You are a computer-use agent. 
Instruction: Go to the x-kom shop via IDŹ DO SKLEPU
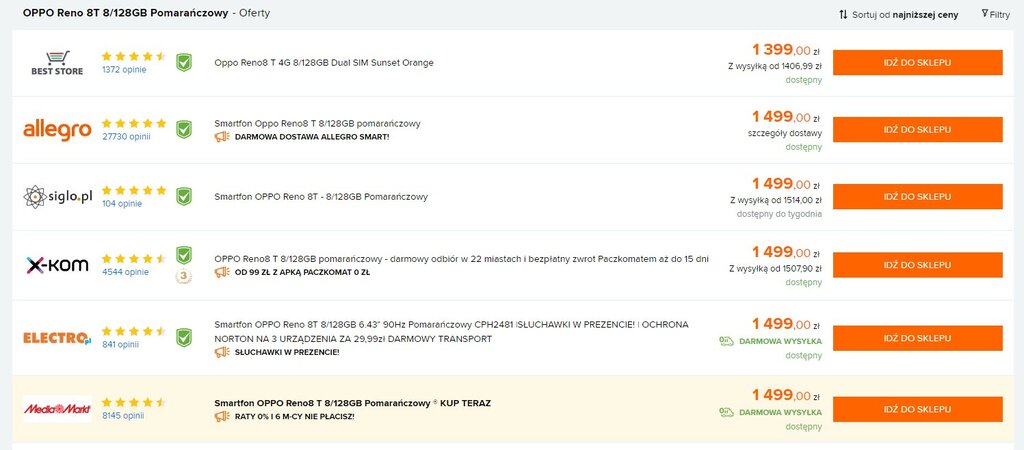click(x=918, y=265)
